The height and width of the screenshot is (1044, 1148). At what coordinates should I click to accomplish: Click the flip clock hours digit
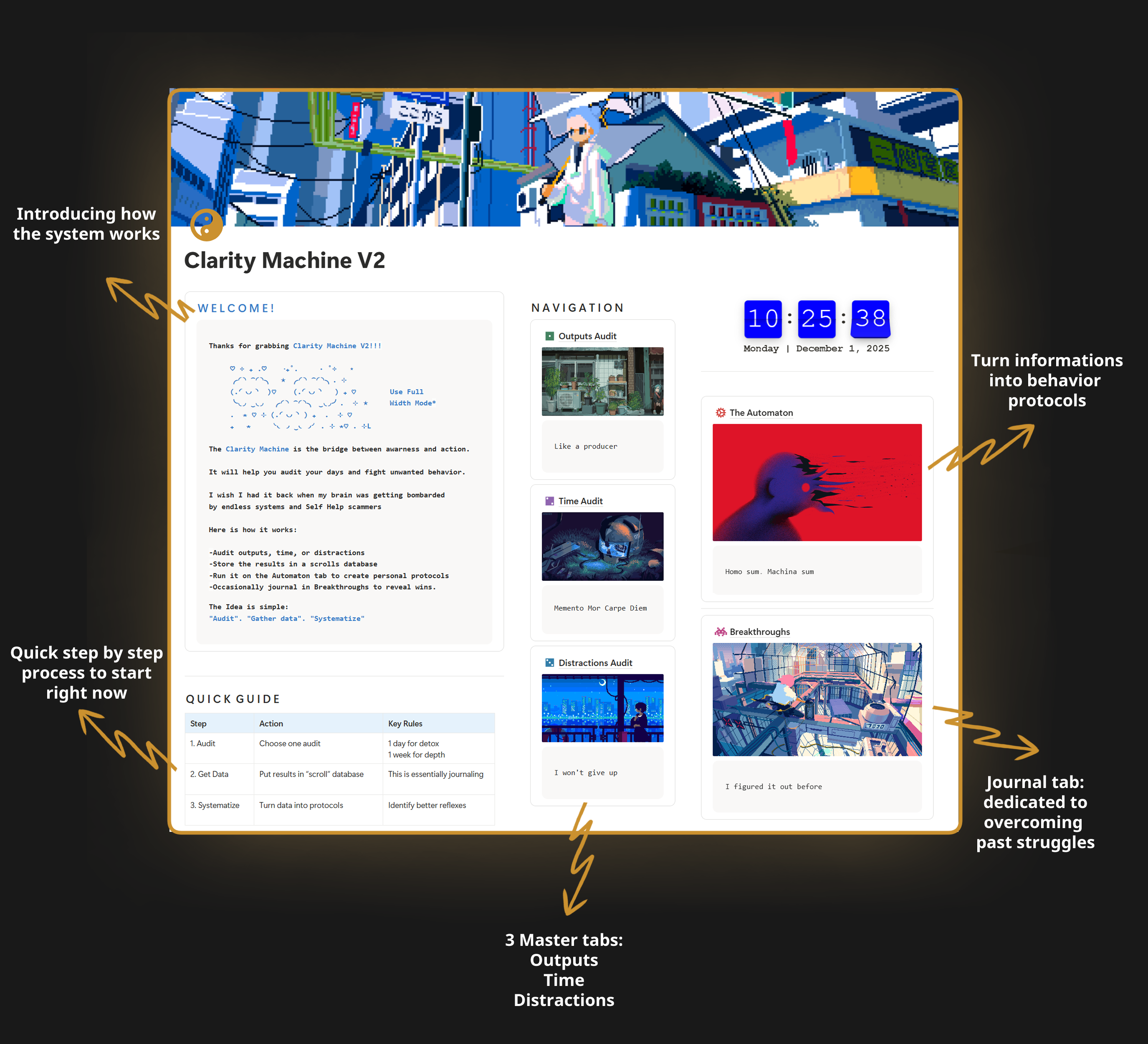[x=763, y=318]
